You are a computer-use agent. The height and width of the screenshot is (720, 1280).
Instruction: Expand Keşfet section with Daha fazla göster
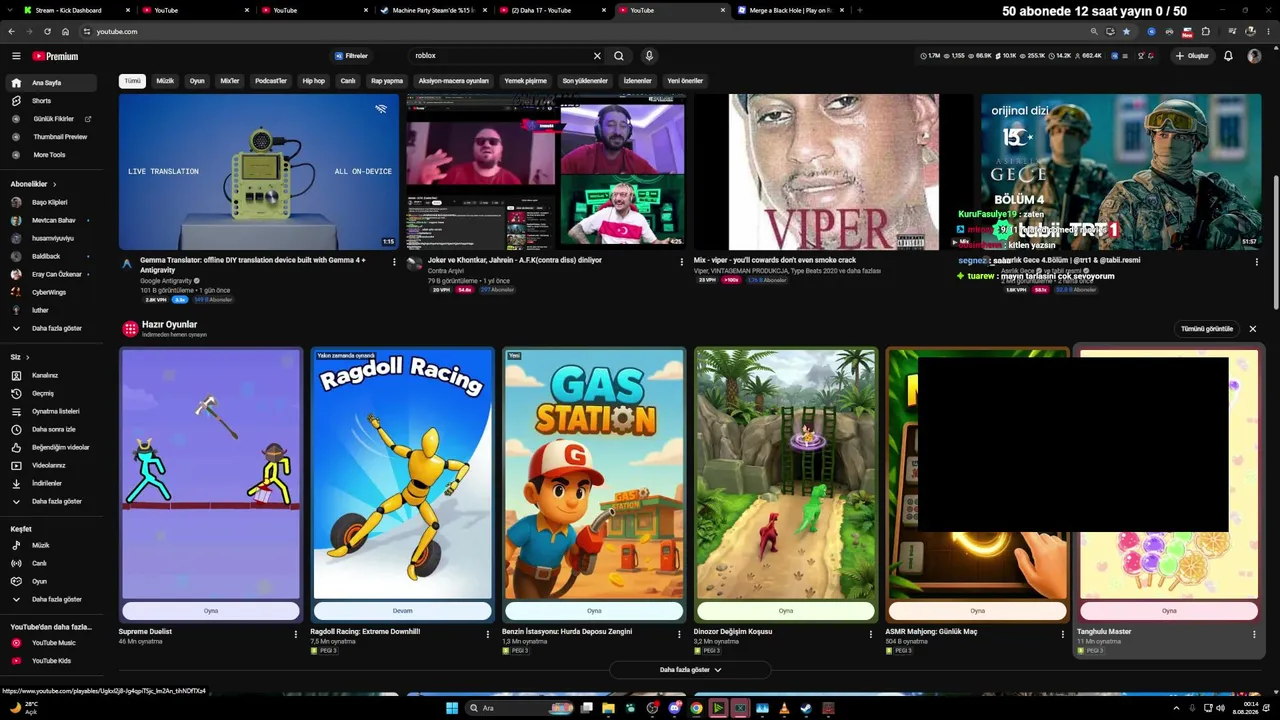[53, 599]
